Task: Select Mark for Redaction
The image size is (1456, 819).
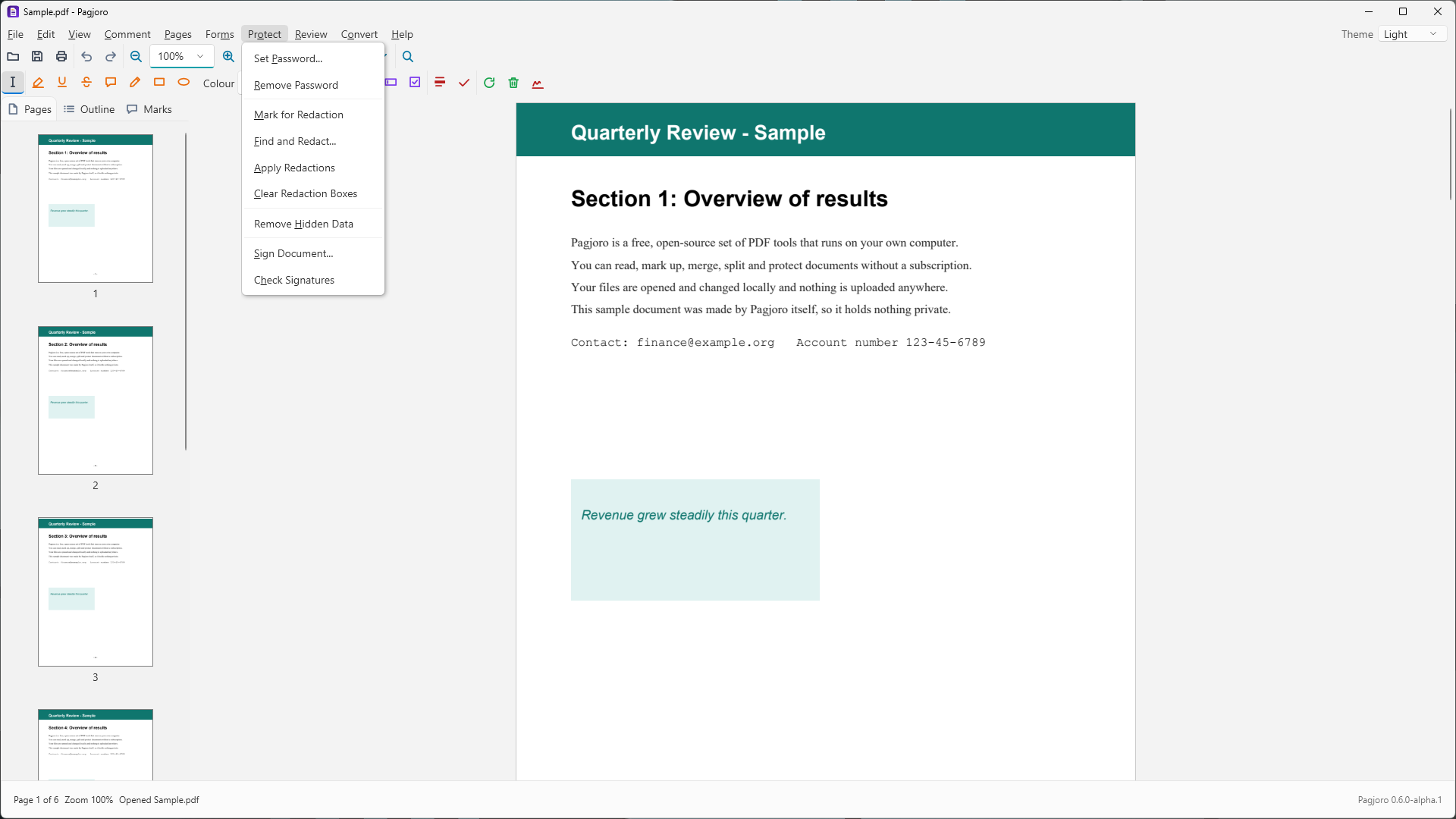Action: point(313,115)
